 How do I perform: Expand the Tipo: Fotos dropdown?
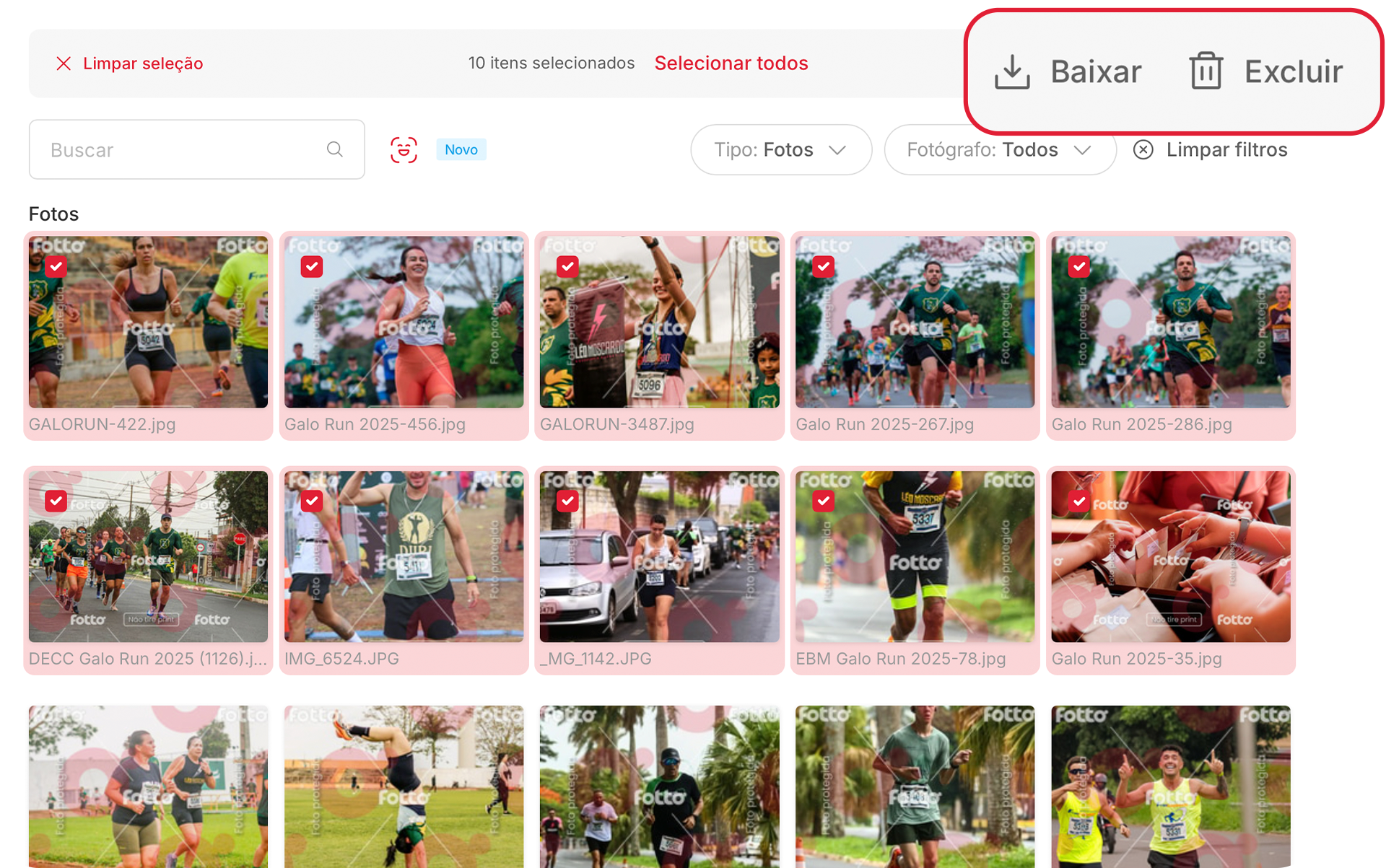tap(780, 149)
